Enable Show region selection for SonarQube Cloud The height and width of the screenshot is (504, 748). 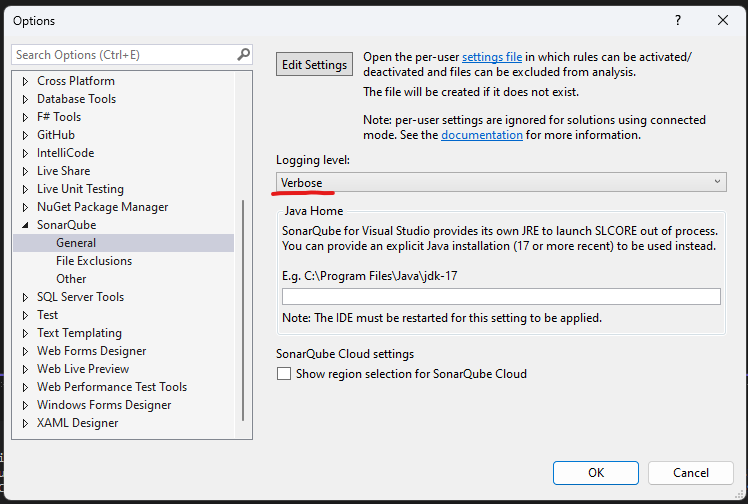coord(285,374)
